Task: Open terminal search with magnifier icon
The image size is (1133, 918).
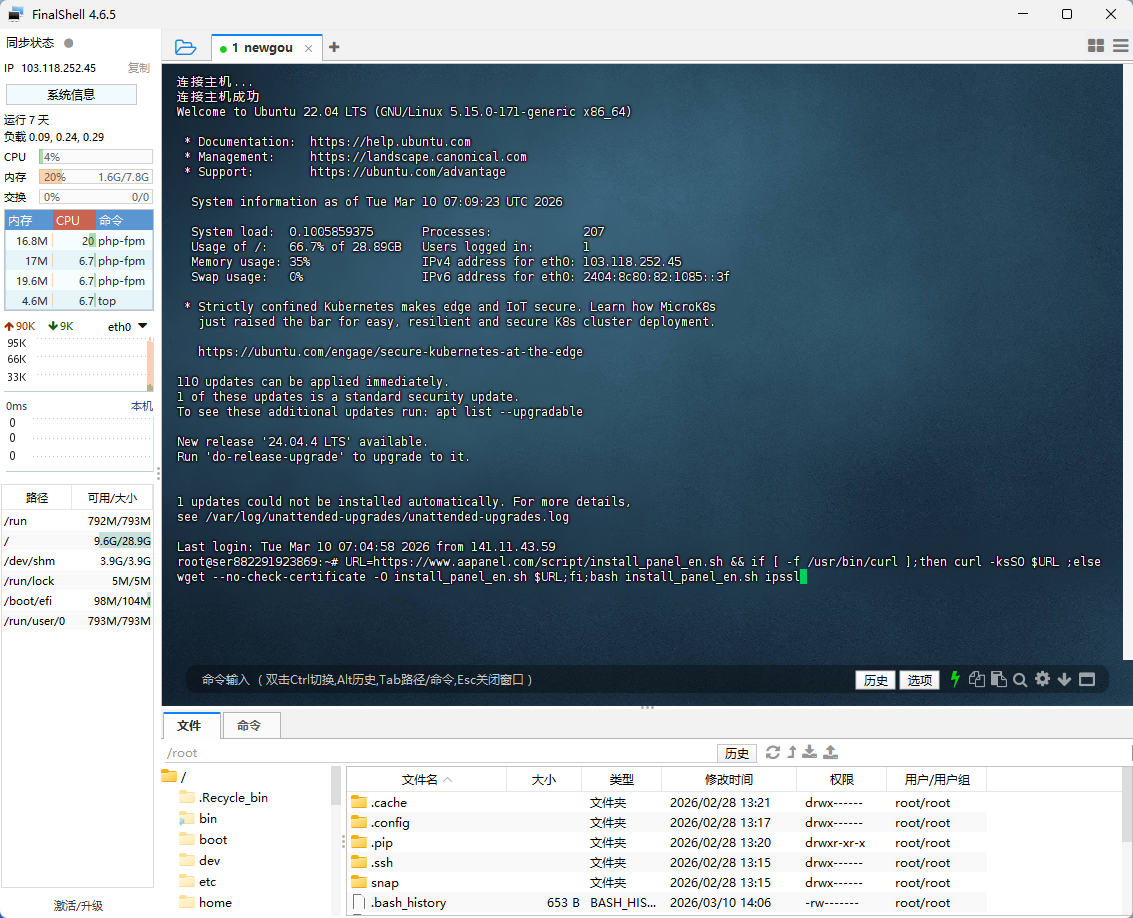Action: pyautogui.click(x=1020, y=680)
